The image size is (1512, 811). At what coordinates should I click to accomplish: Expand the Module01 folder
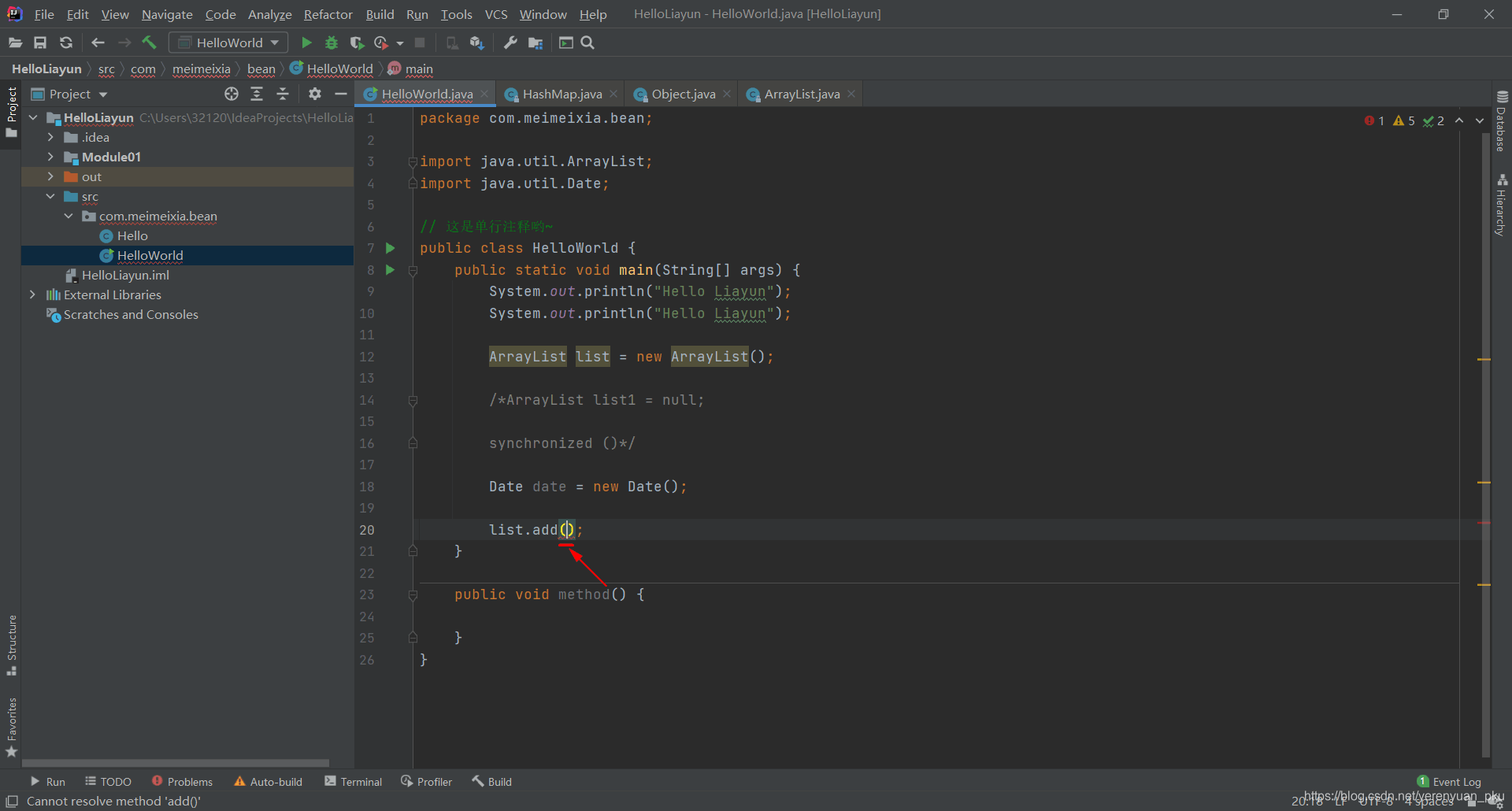click(50, 157)
